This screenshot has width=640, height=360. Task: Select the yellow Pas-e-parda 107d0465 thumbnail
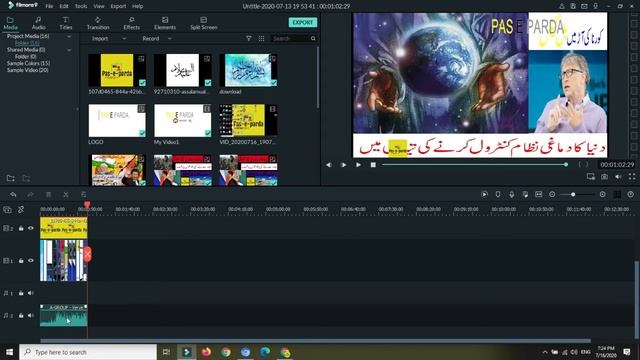[x=117, y=70]
